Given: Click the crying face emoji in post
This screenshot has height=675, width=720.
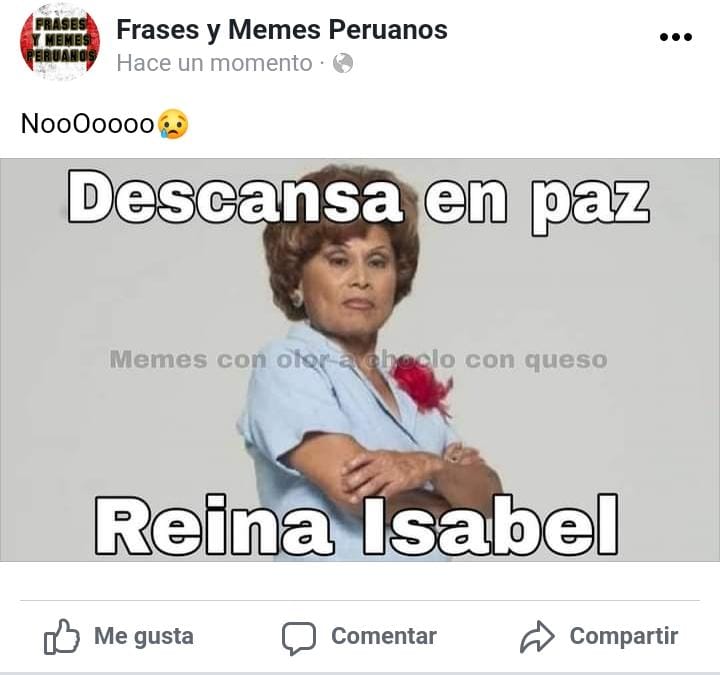Looking at the screenshot, I should pos(173,124).
